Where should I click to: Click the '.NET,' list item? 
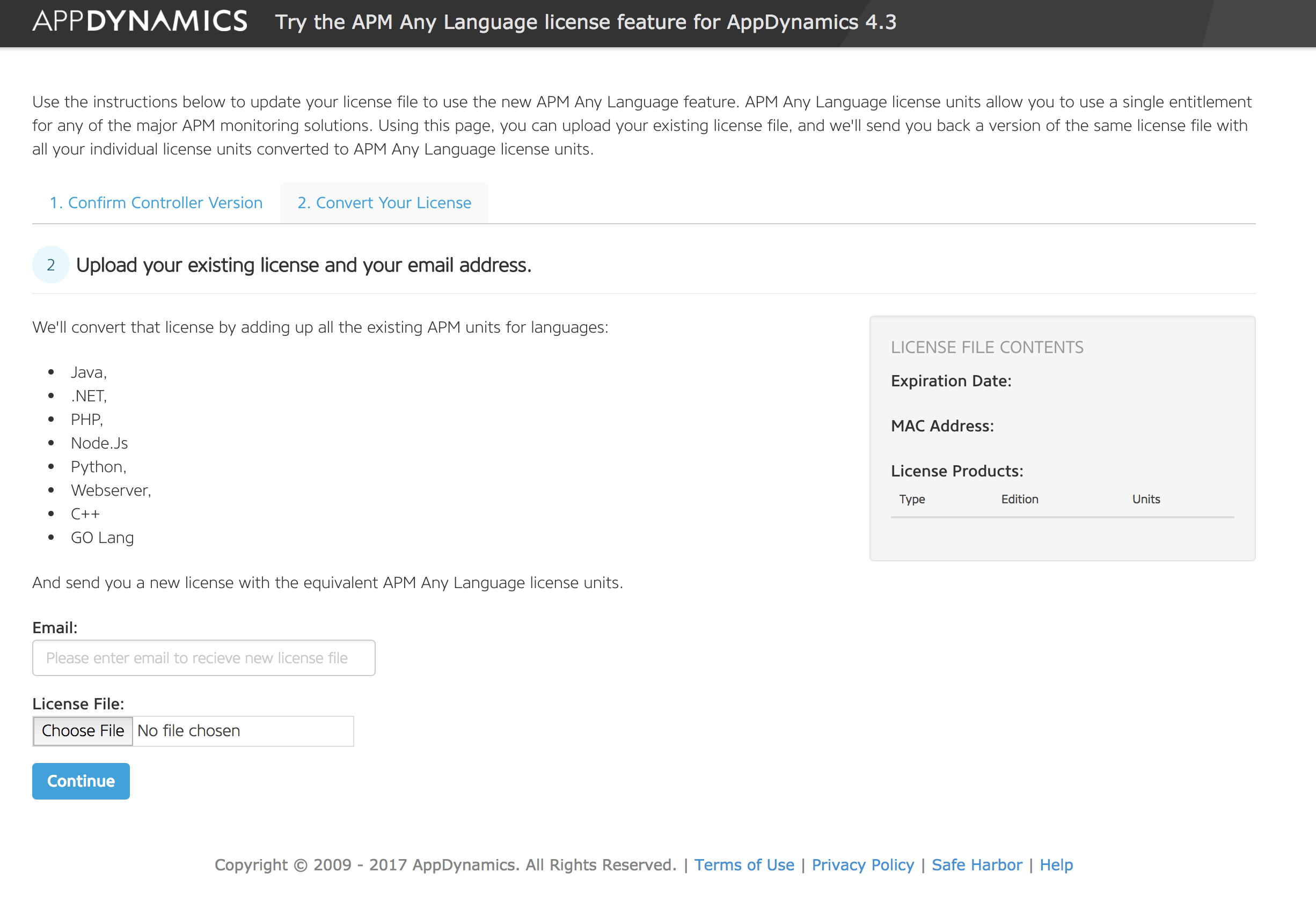click(89, 396)
